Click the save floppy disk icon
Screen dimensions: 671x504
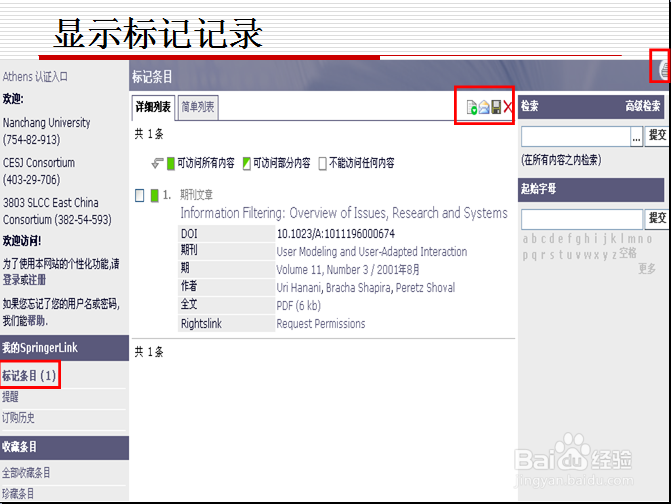tap(496, 107)
